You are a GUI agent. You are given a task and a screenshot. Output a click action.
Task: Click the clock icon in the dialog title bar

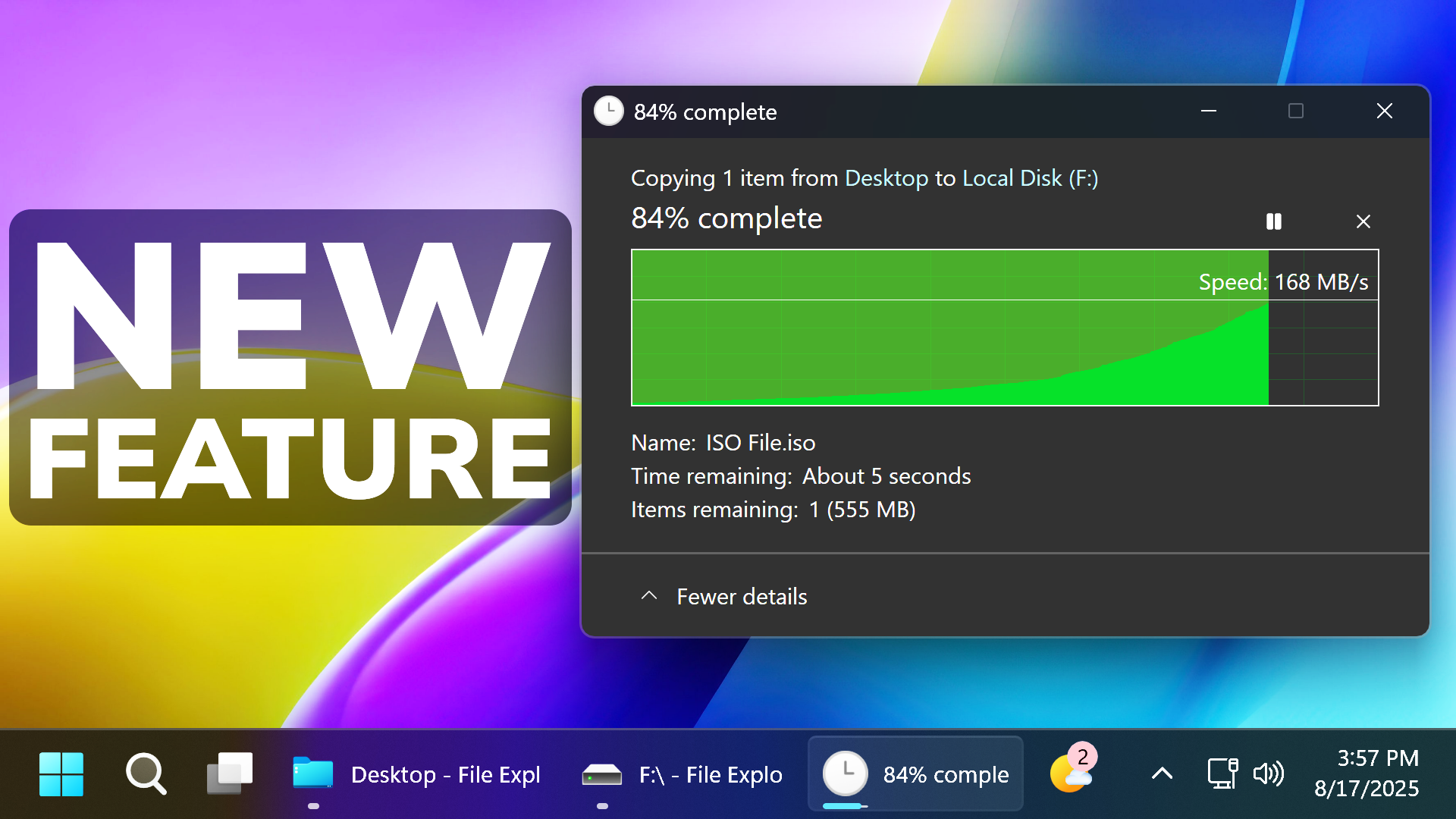tap(609, 111)
